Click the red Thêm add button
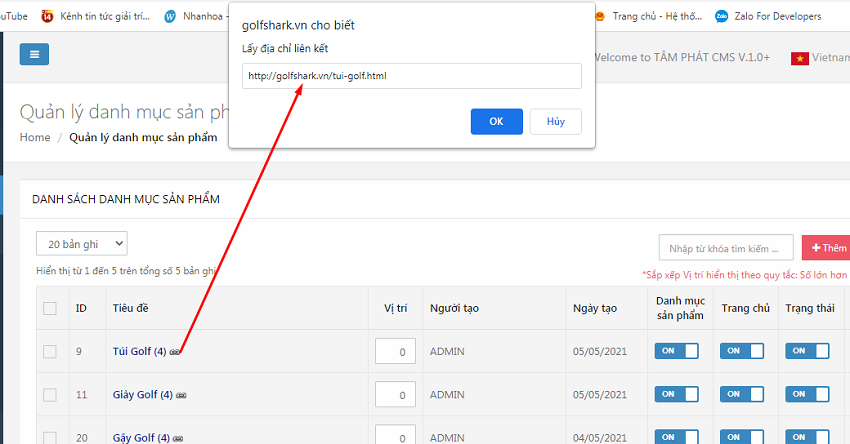850x444 pixels. 828,248
